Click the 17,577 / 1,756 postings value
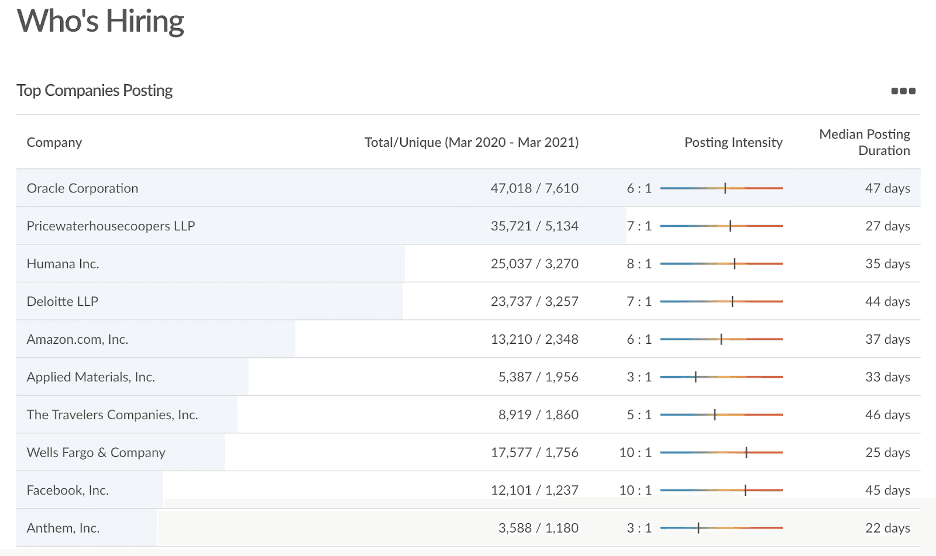936x556 pixels. coord(534,452)
